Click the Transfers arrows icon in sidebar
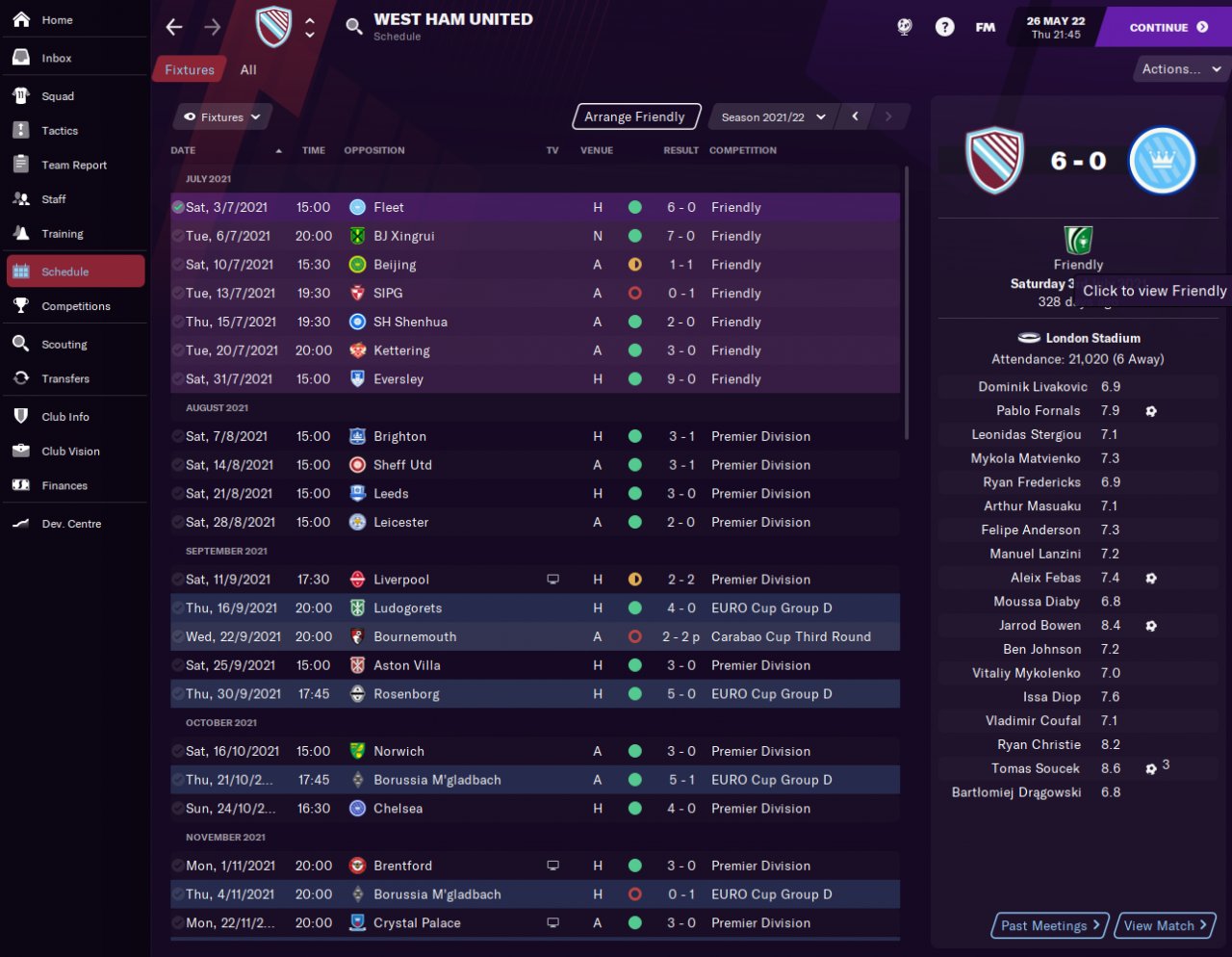 point(21,378)
